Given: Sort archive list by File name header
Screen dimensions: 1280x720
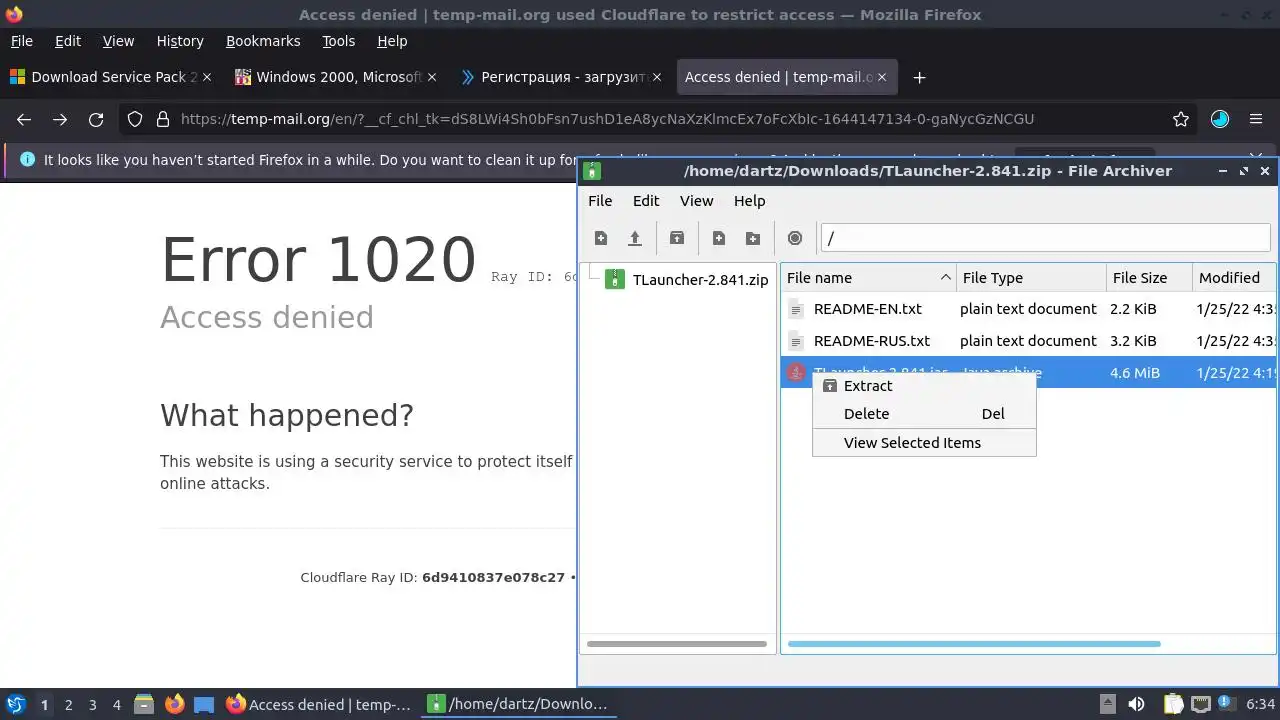Looking at the screenshot, I should point(868,278).
